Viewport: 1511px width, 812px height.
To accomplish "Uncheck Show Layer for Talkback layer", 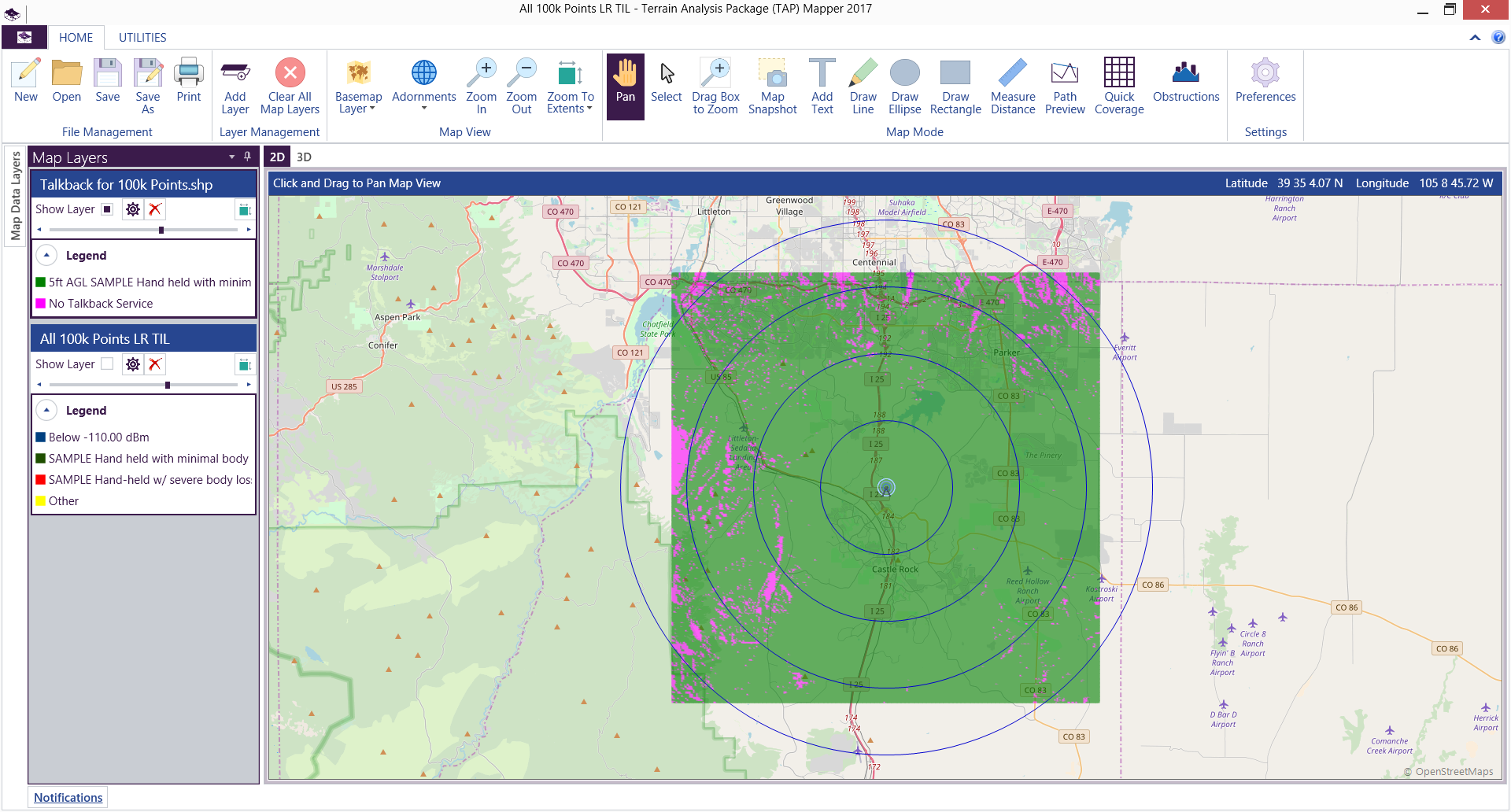I will pyautogui.click(x=108, y=209).
